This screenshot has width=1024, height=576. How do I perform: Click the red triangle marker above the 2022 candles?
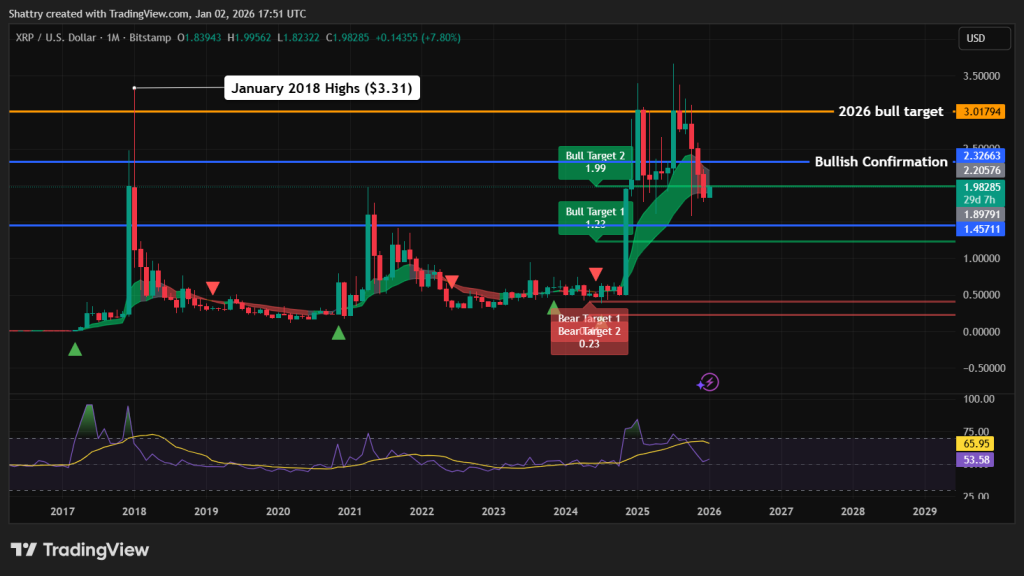[x=452, y=278]
